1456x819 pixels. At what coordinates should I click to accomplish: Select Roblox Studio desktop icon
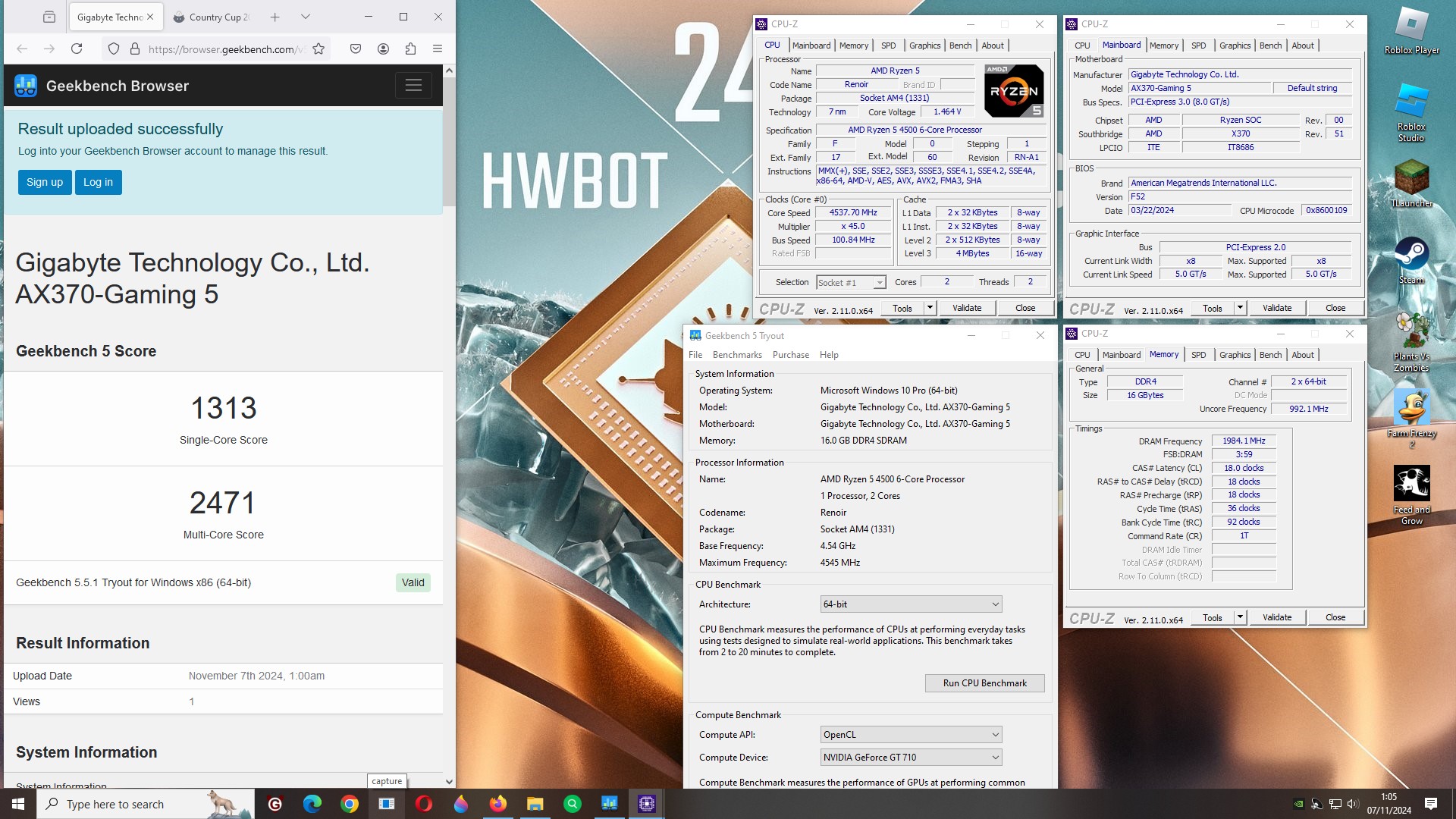point(1411,112)
